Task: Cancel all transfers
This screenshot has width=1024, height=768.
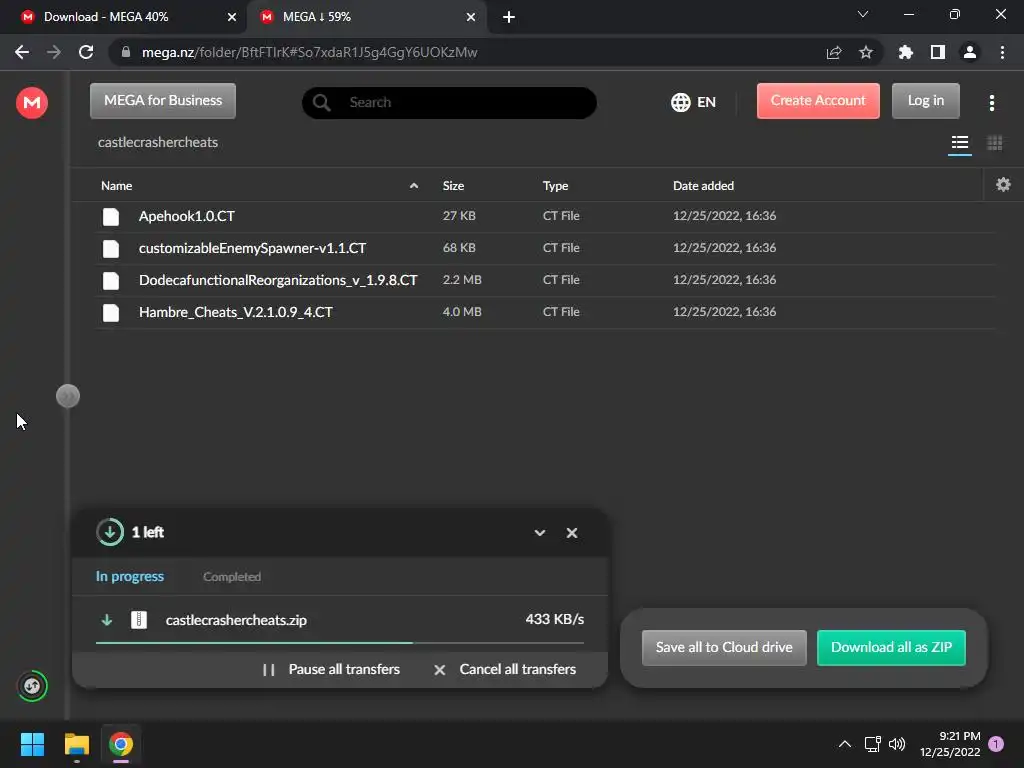Action: coord(505,669)
